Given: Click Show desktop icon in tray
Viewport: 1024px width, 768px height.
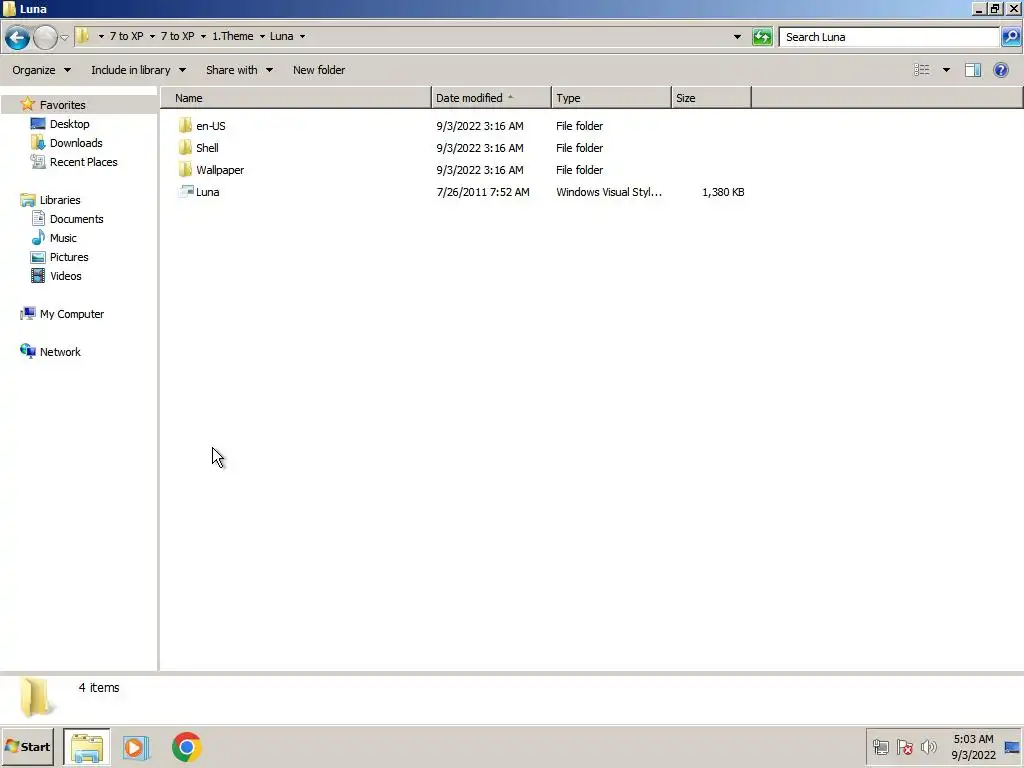Looking at the screenshot, I should pos(1012,747).
